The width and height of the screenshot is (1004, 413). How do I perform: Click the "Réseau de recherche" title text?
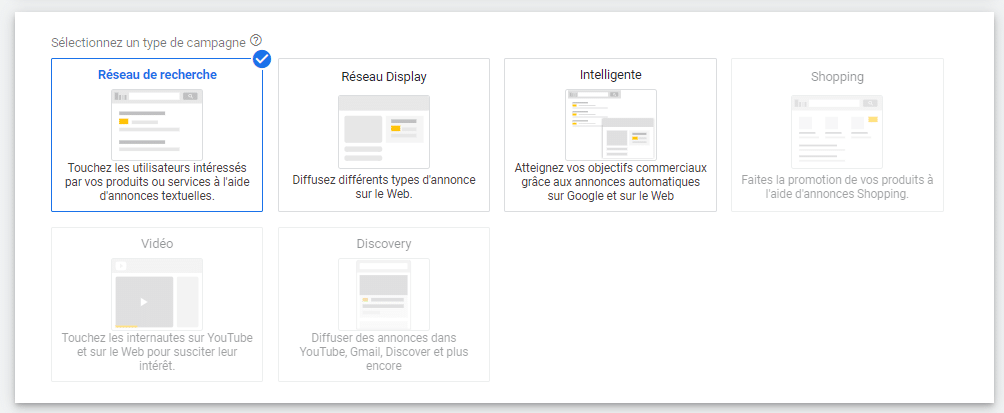(x=157, y=75)
